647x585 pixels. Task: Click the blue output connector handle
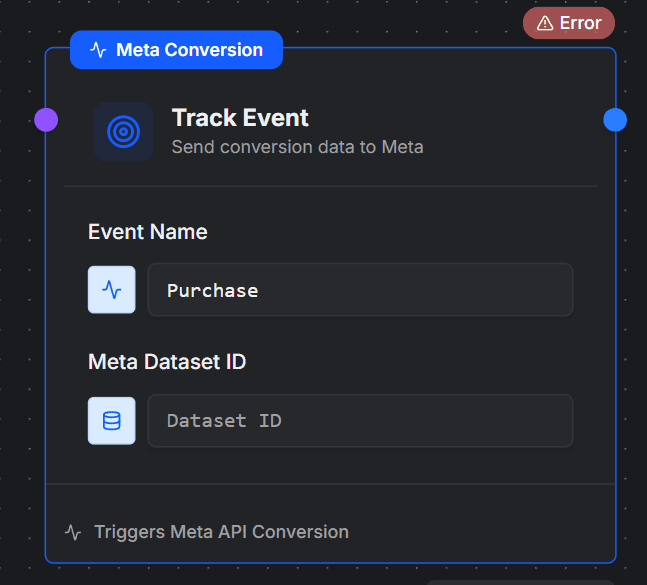615,120
